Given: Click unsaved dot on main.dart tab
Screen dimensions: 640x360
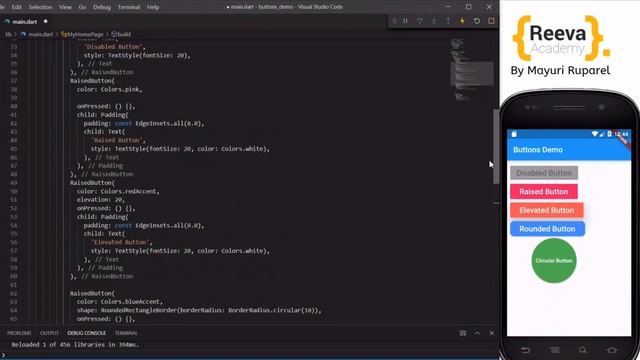Looking at the screenshot, I should [x=45, y=21].
